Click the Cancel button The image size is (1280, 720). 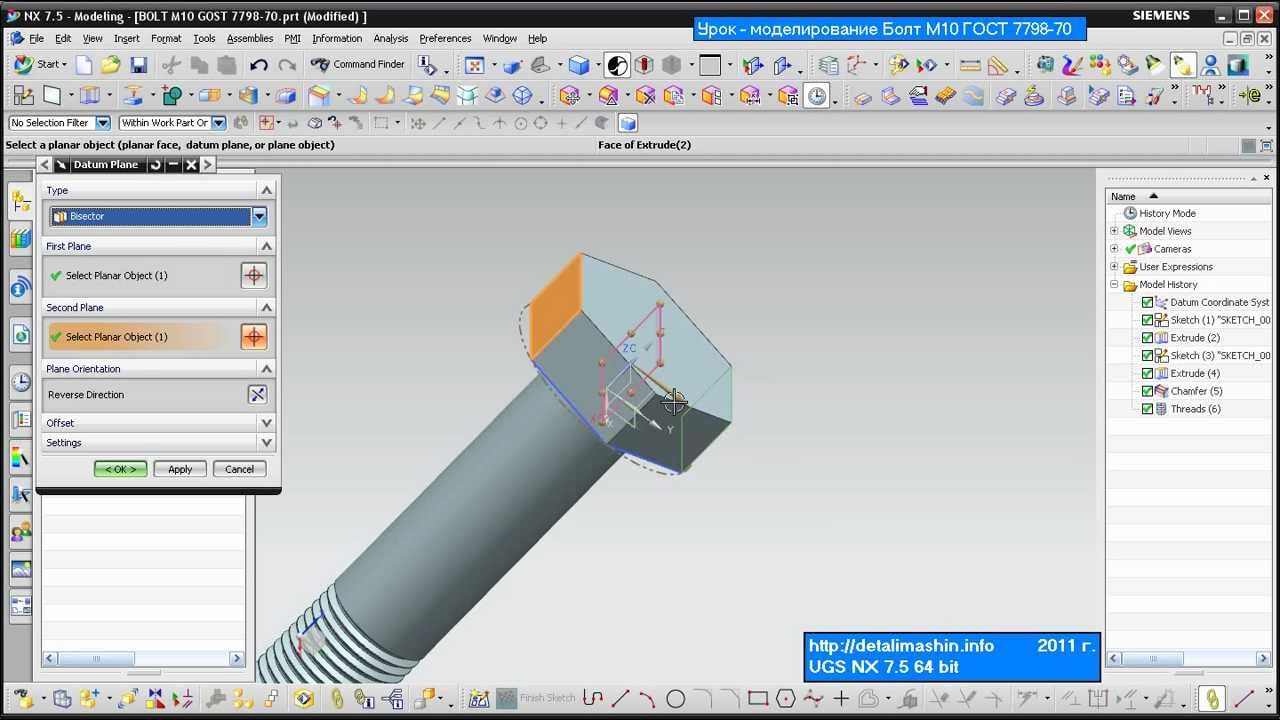239,469
